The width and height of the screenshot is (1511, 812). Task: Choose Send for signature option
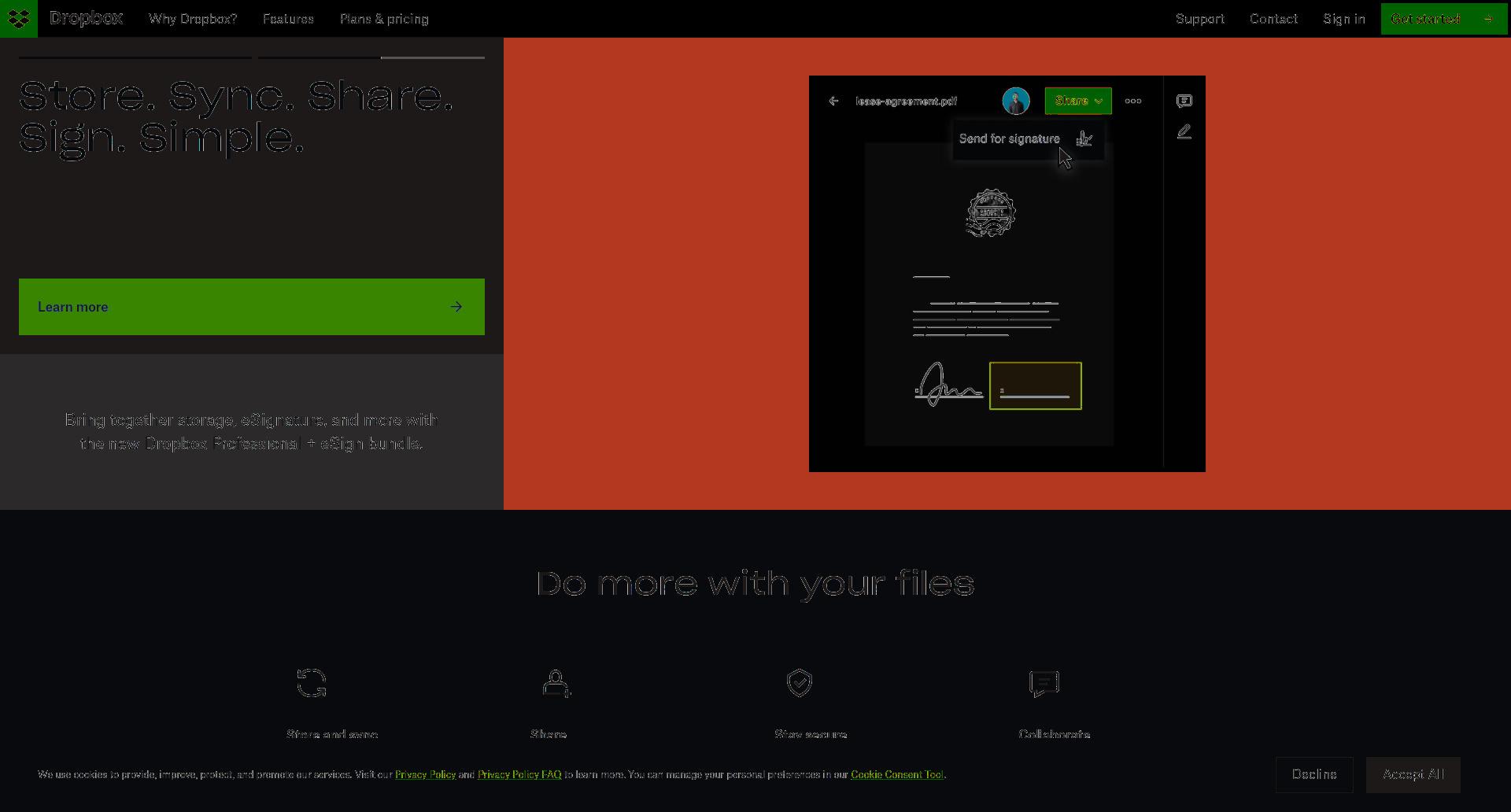[1028, 139]
